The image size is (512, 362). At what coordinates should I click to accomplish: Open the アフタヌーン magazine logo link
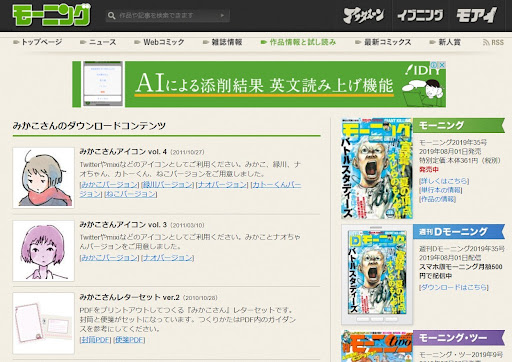click(364, 15)
